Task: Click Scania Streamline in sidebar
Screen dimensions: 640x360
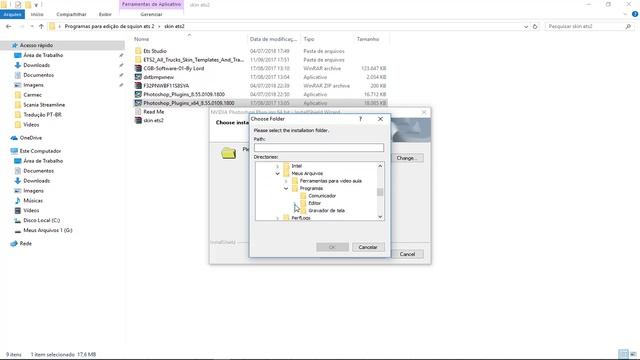Action: [44, 105]
